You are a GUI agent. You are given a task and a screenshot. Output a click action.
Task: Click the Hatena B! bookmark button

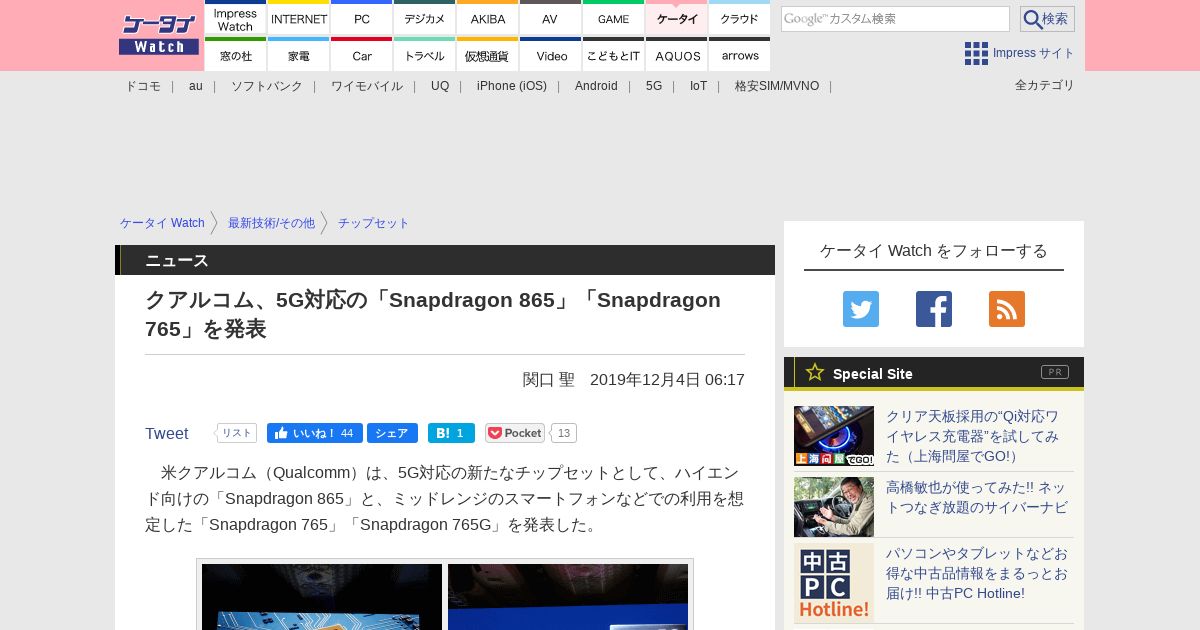[x=451, y=433]
